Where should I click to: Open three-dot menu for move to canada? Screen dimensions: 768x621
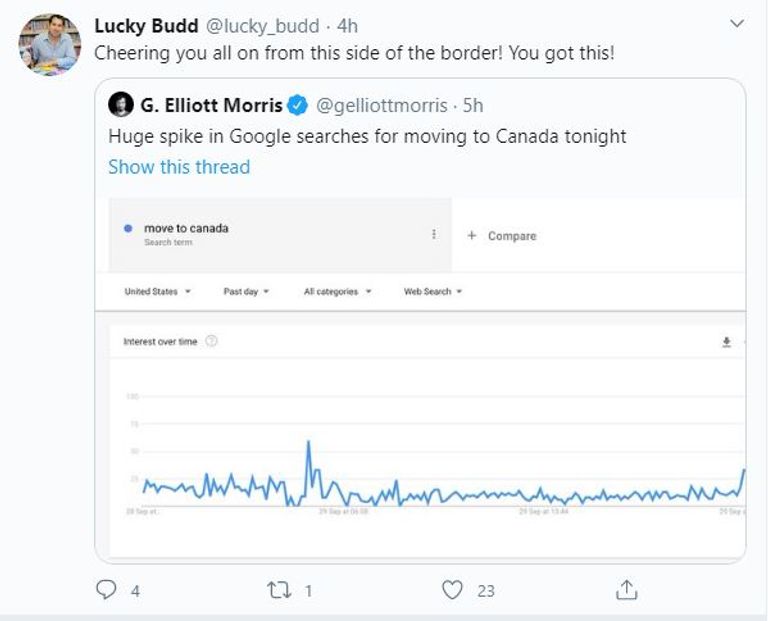[x=434, y=234]
